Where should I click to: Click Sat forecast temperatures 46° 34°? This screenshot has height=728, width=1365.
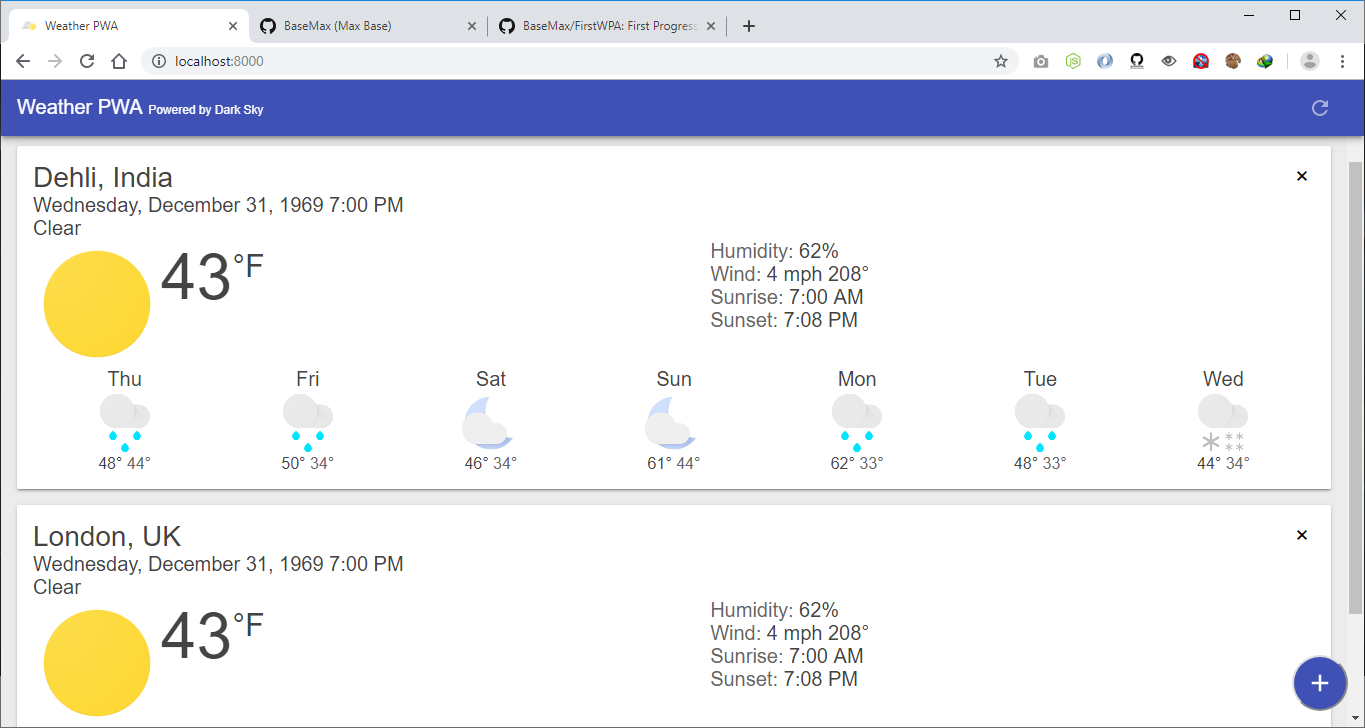point(491,463)
